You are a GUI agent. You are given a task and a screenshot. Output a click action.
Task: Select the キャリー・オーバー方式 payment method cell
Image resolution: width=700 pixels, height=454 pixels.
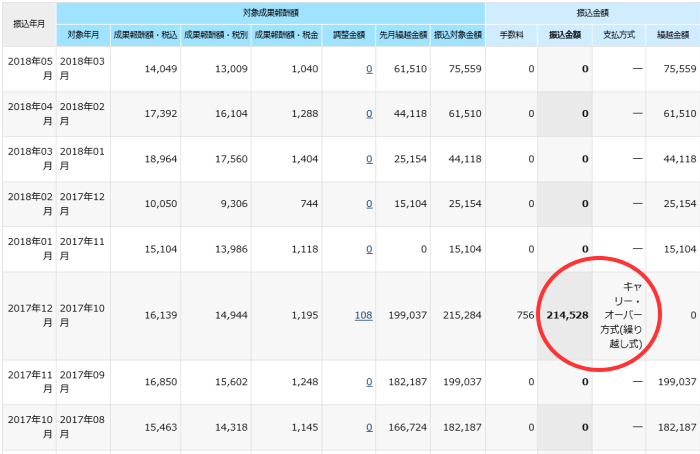pyautogui.click(x=619, y=316)
